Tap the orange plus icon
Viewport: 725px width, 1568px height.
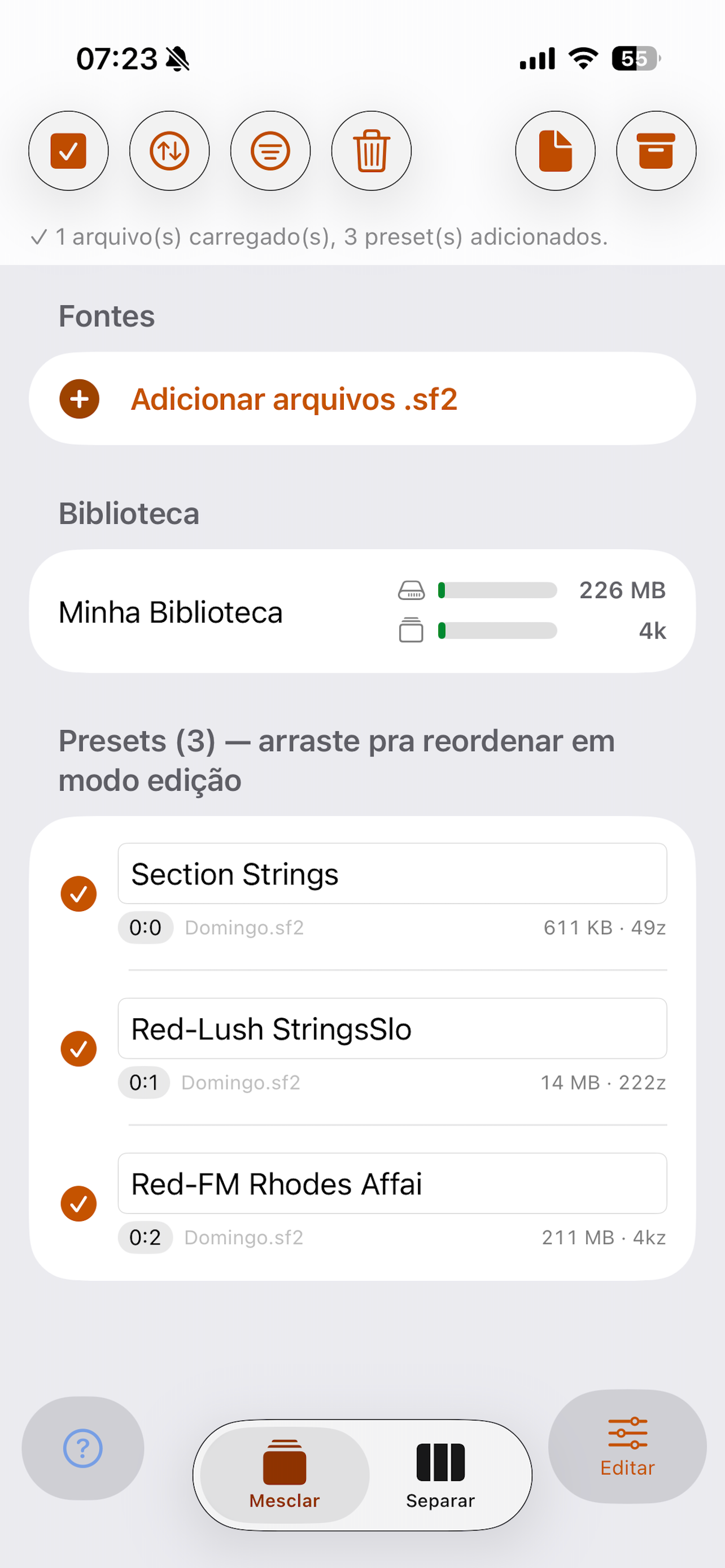pyautogui.click(x=79, y=398)
